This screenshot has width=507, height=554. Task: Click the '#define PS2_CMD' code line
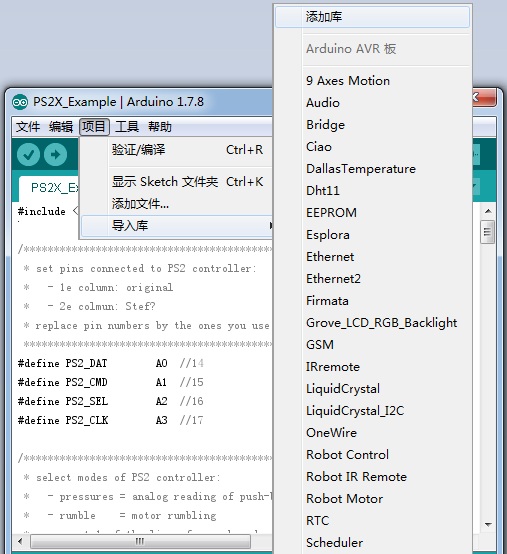(111, 382)
